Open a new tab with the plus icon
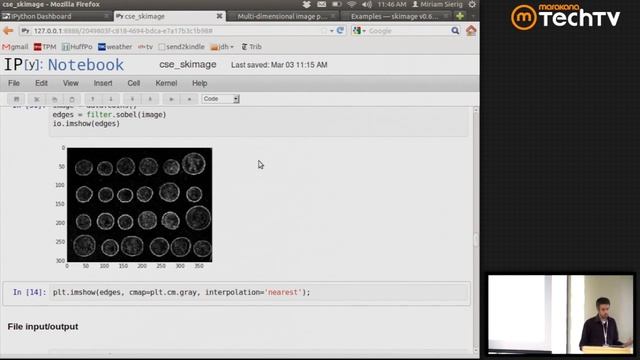The width and height of the screenshot is (640, 360). [460, 16]
